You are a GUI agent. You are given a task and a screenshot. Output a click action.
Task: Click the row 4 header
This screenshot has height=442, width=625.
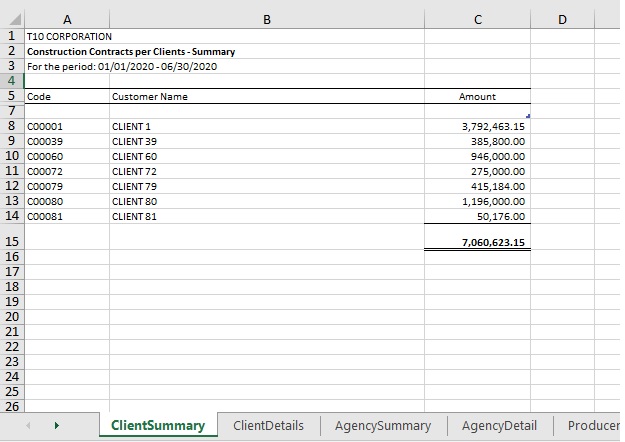pyautogui.click(x=12, y=81)
